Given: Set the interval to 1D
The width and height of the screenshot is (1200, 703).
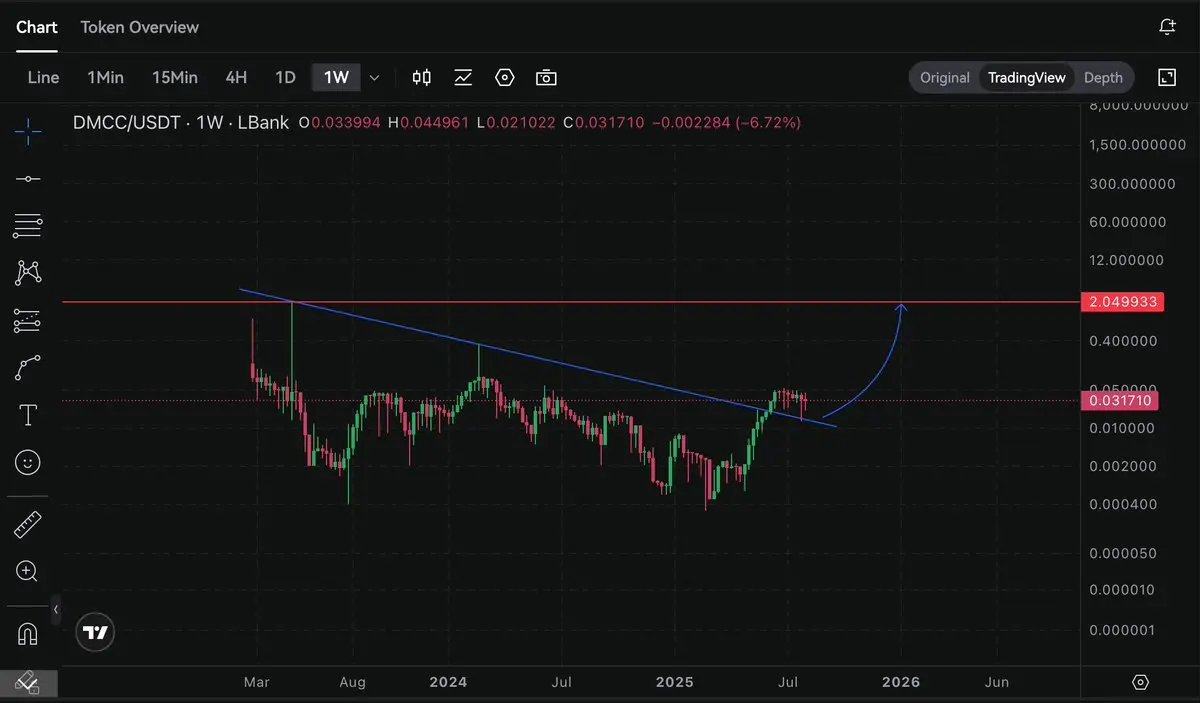Looking at the screenshot, I should pos(285,77).
